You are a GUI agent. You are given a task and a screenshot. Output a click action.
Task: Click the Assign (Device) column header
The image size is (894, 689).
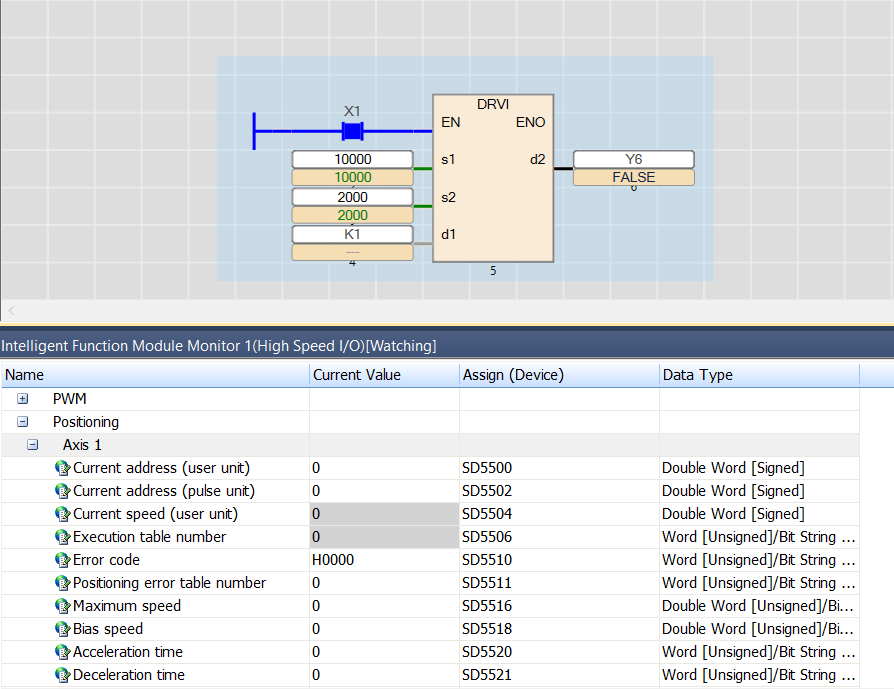point(559,375)
